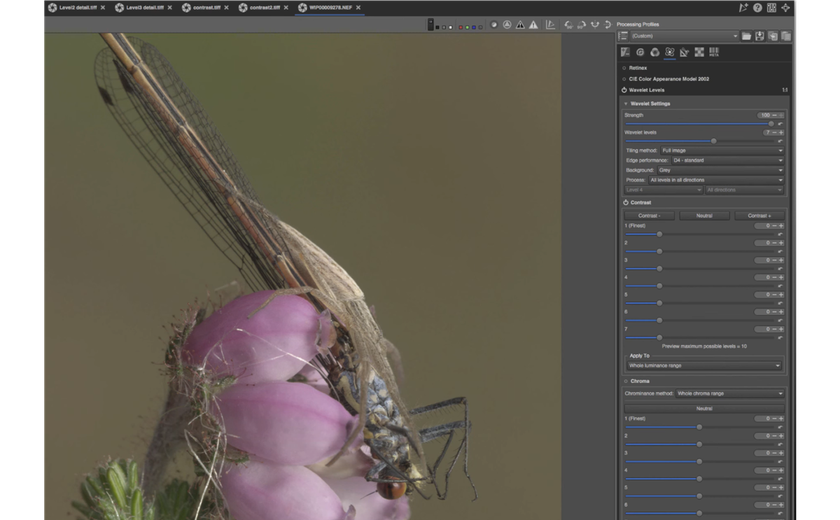Toggle the Wavelet Levels power button

[624, 90]
